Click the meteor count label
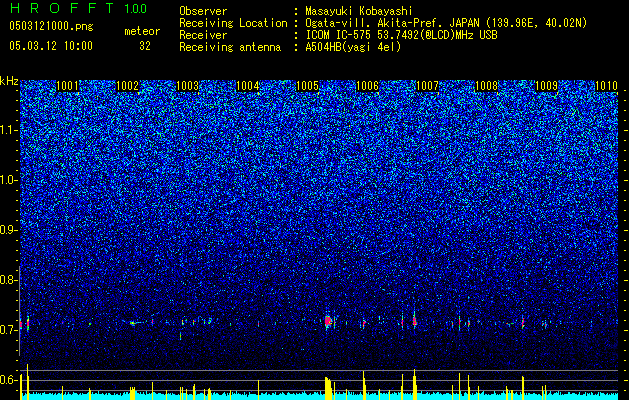Image resolution: width=629 pixels, height=400 pixels. 142,31
